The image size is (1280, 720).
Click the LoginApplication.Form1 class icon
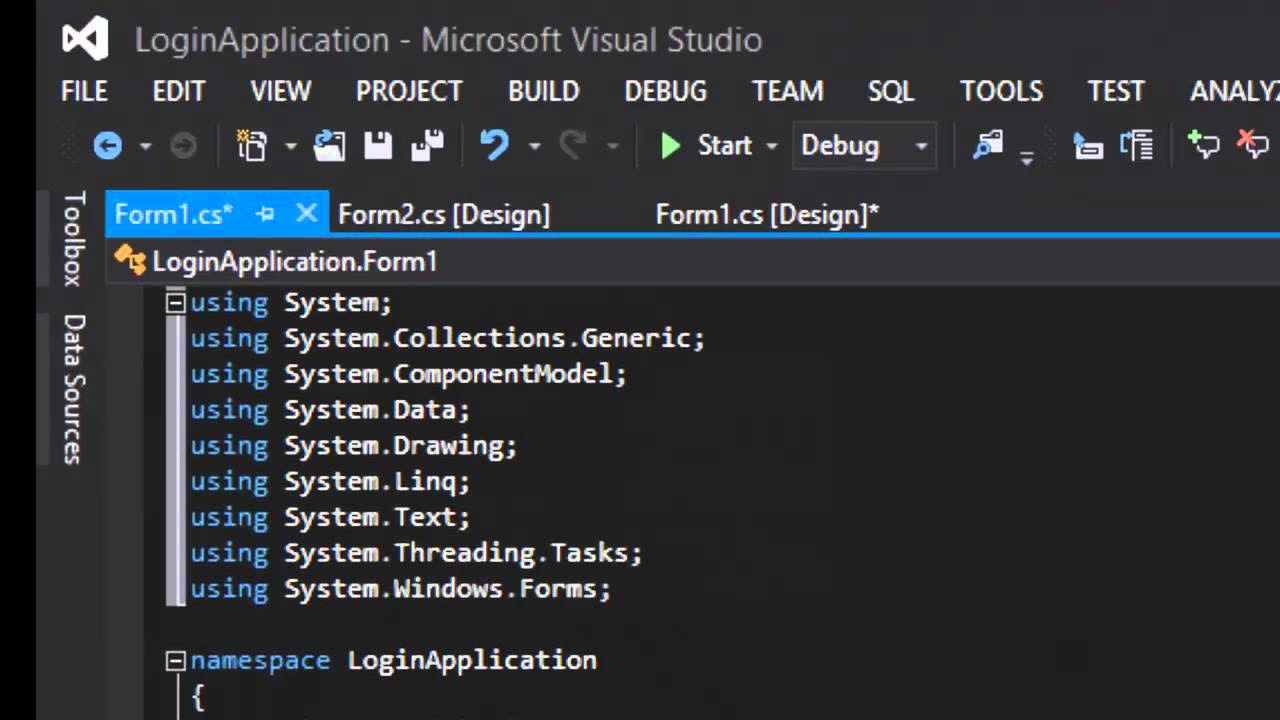pos(130,261)
